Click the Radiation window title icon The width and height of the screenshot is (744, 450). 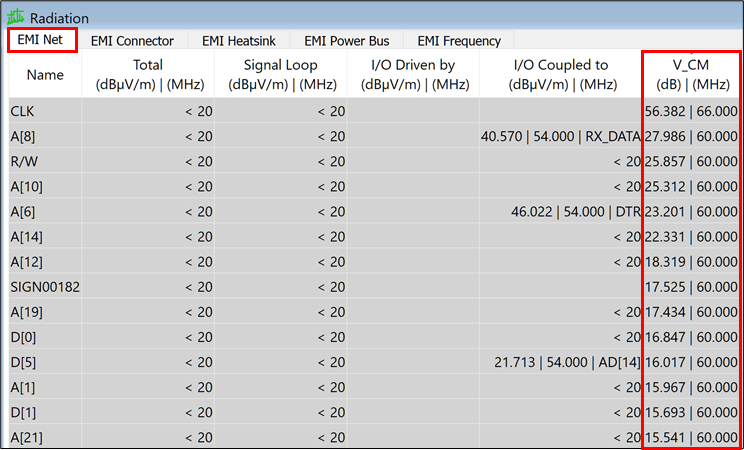pyautogui.click(x=14, y=17)
